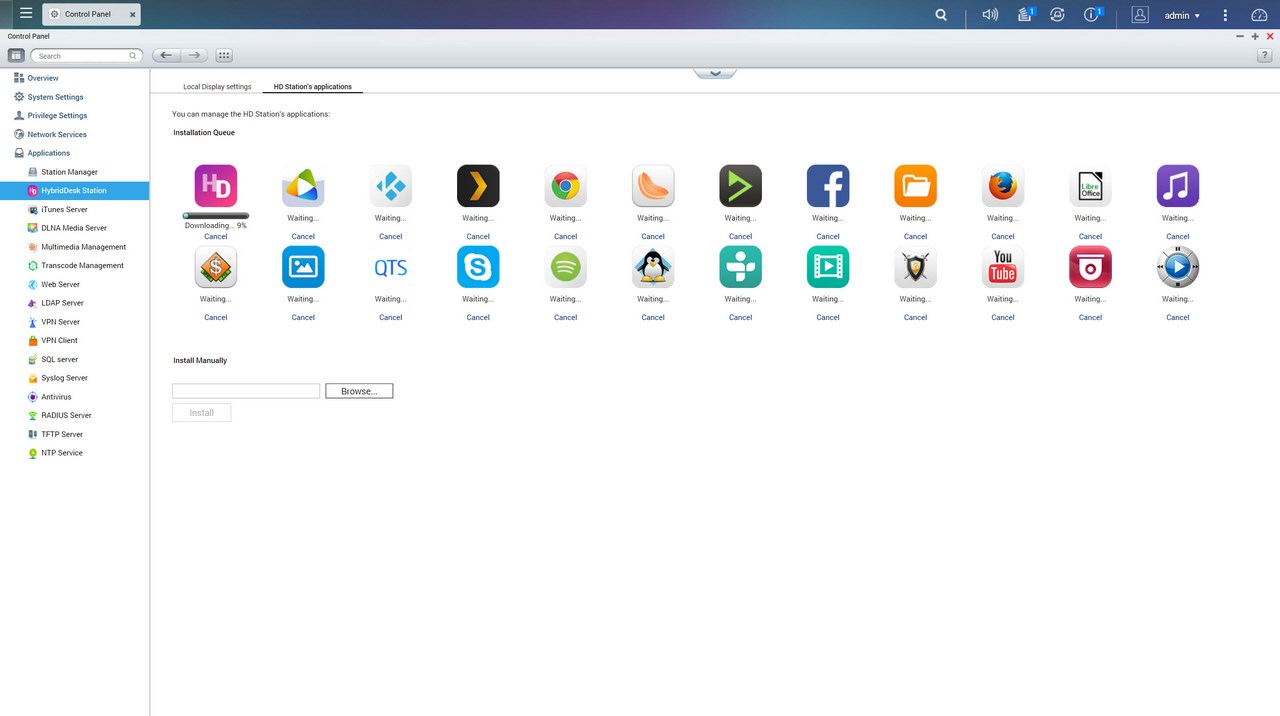The image size is (1280, 716).
Task: Switch to the Local Display settings tab
Action: click(x=217, y=87)
